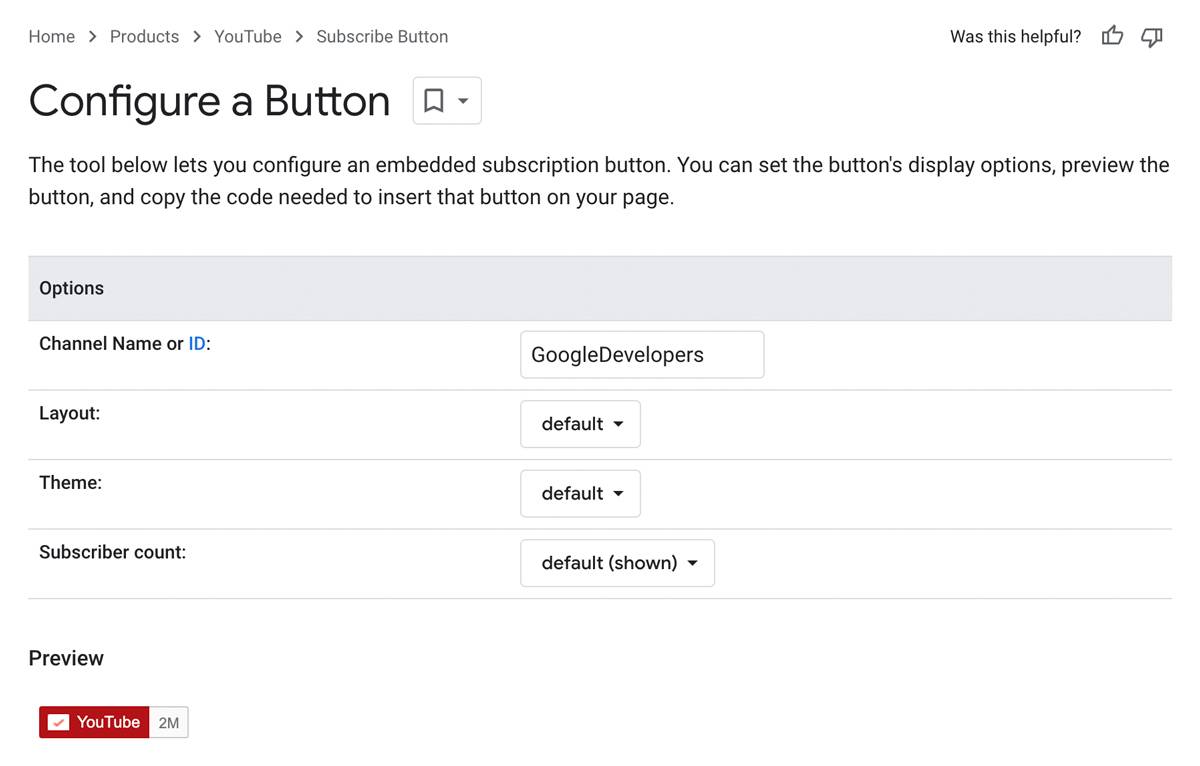
Task: Click the bookmark icon beside the title
Action: tap(434, 101)
